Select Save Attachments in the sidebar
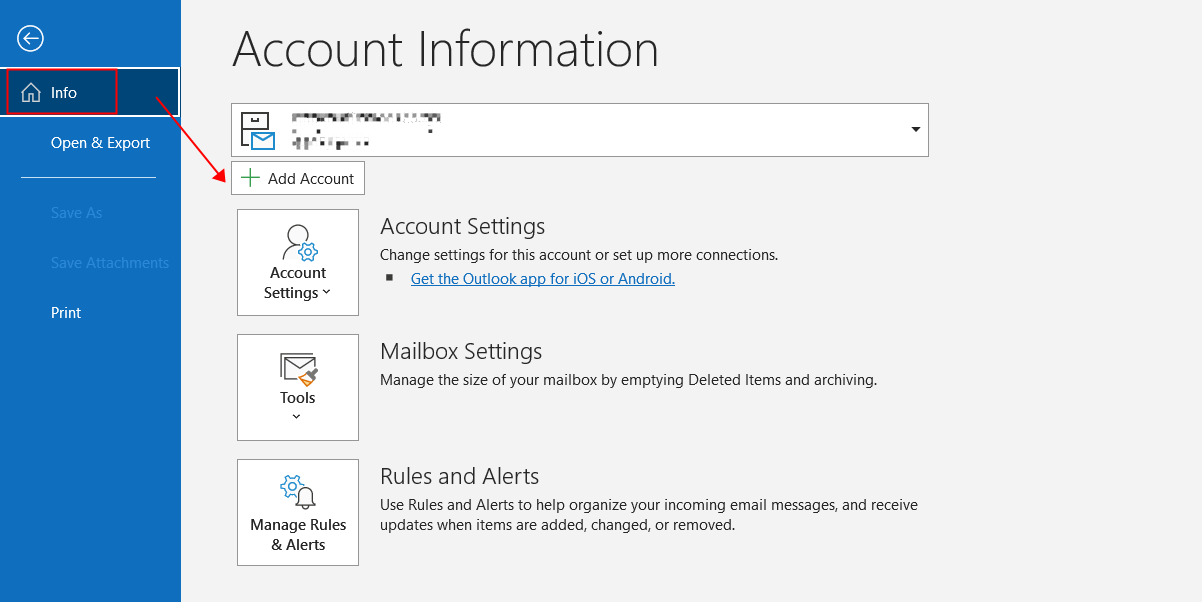The height and width of the screenshot is (602, 1202). (110, 263)
